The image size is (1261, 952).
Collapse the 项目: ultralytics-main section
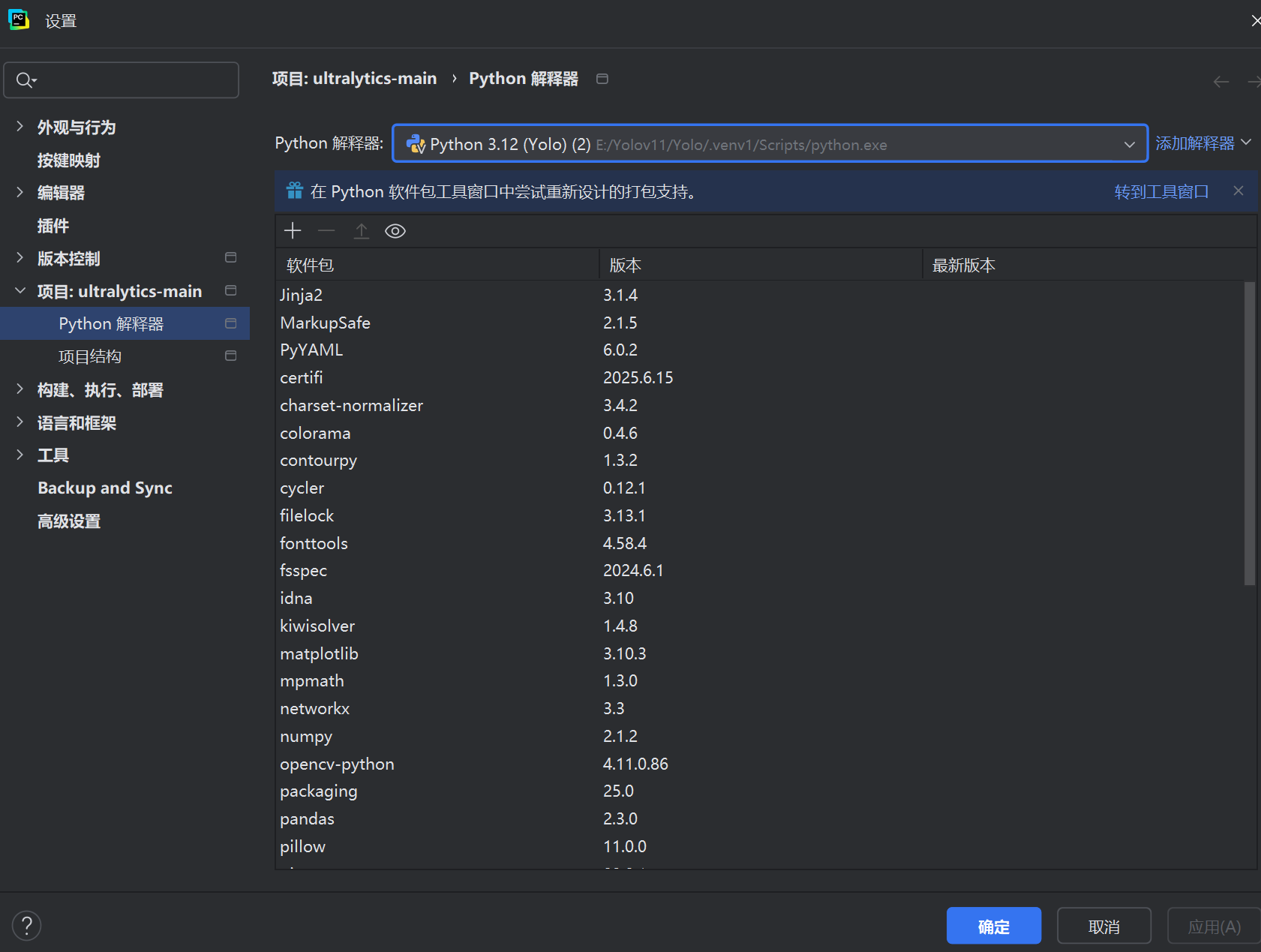[20, 290]
